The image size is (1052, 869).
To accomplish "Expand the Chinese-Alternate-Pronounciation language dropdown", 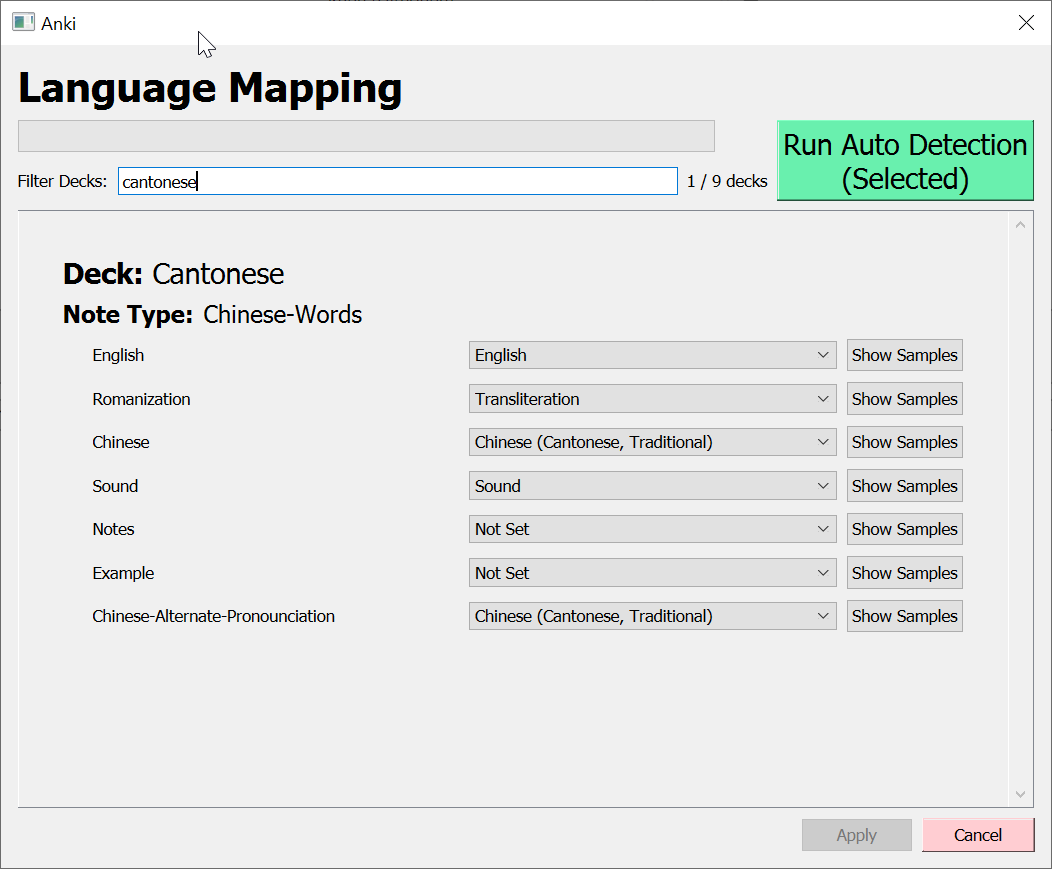I will (652, 616).
